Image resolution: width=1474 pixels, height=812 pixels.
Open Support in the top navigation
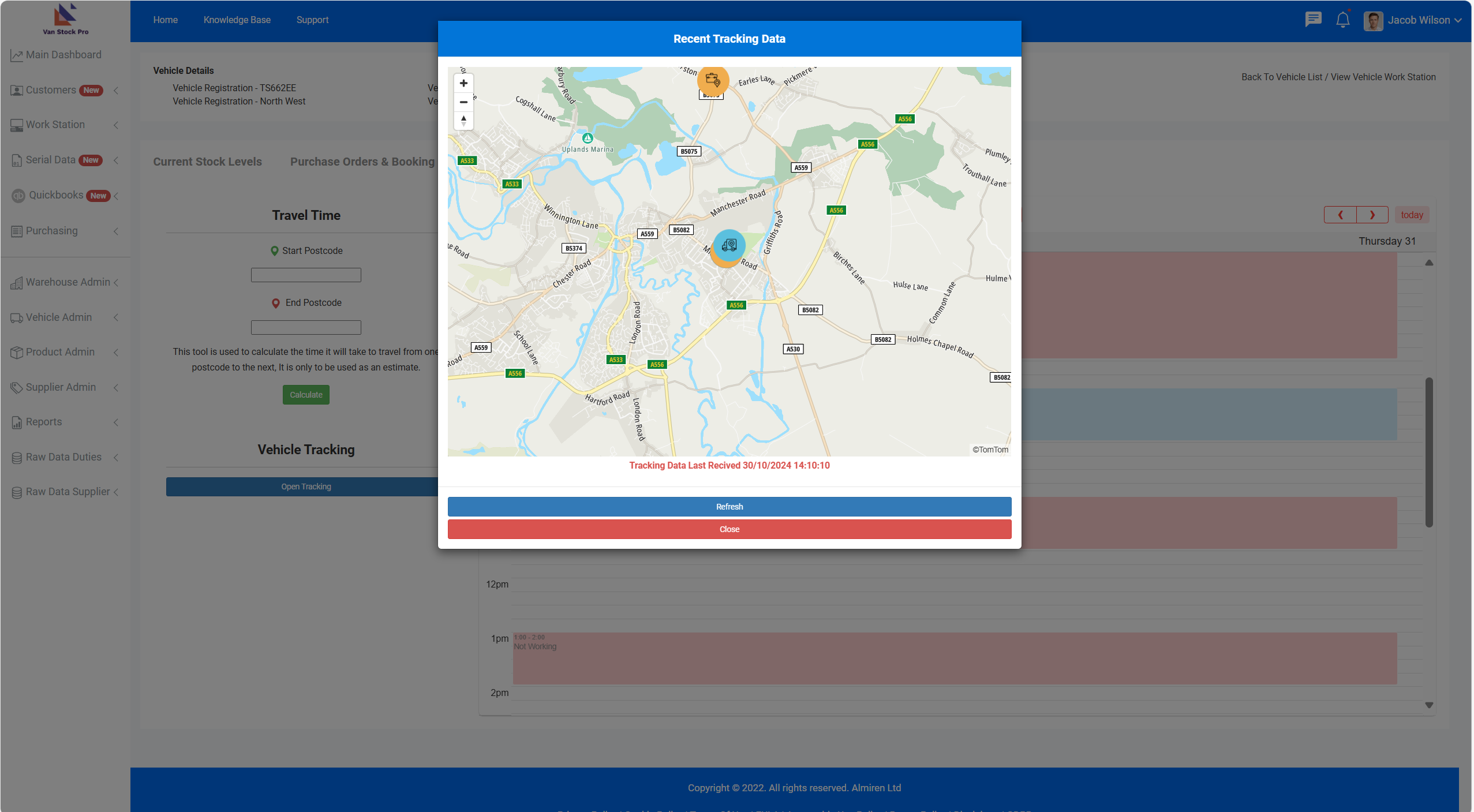click(x=312, y=20)
